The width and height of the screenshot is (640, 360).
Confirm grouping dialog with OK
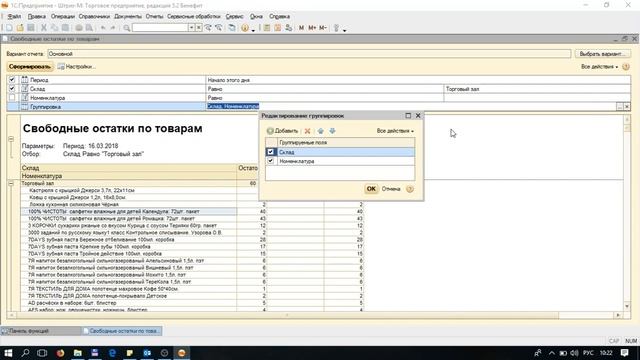tap(371, 189)
